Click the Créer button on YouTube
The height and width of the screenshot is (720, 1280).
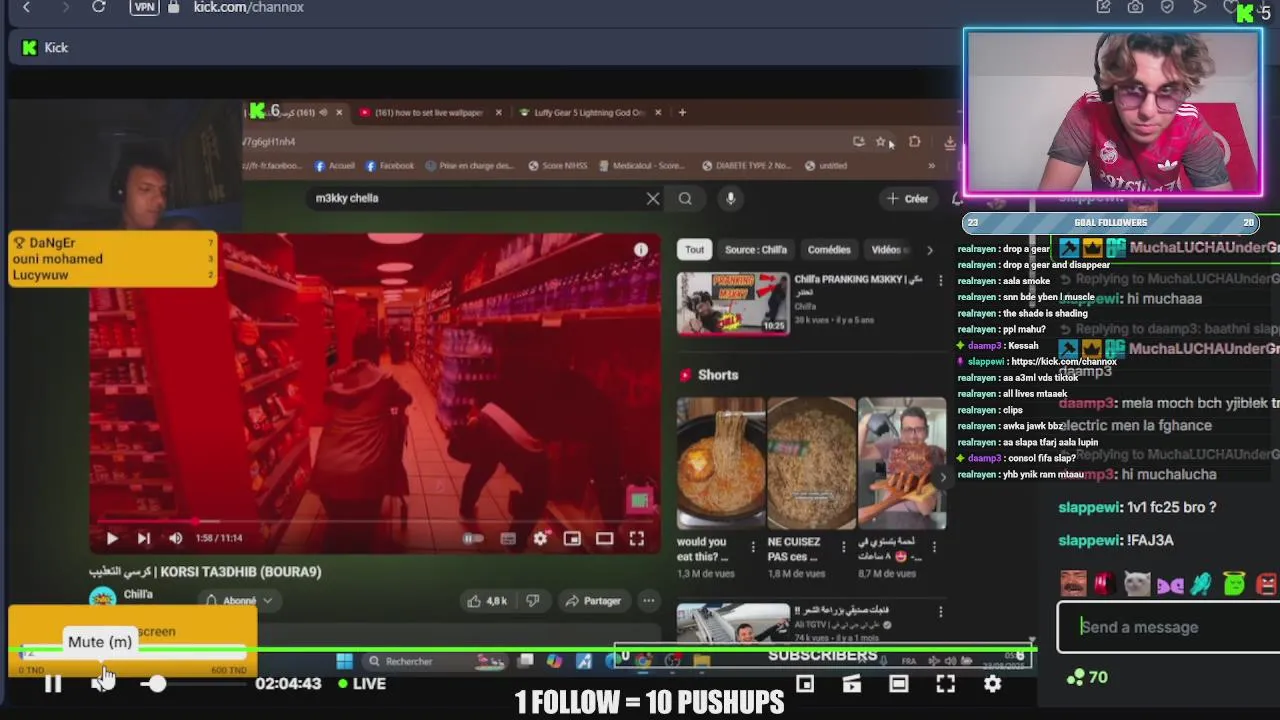(908, 198)
